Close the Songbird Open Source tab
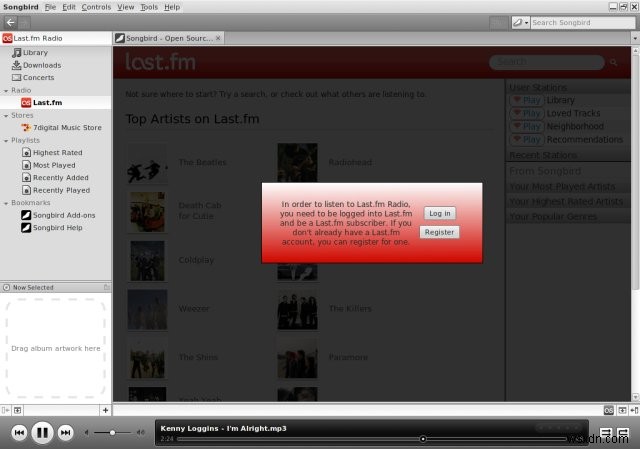The image size is (640, 449). tap(218, 38)
